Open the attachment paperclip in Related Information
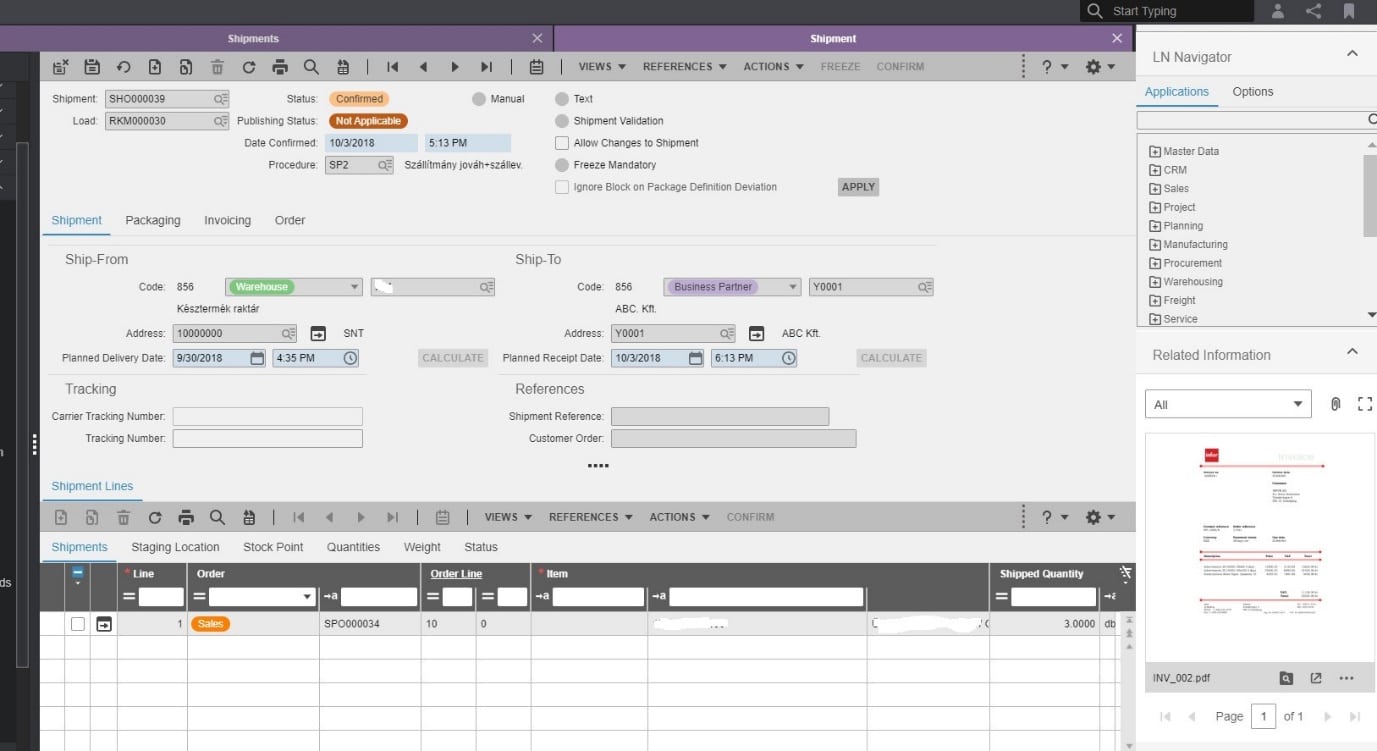Image resolution: width=1377 pixels, height=751 pixels. point(1336,403)
